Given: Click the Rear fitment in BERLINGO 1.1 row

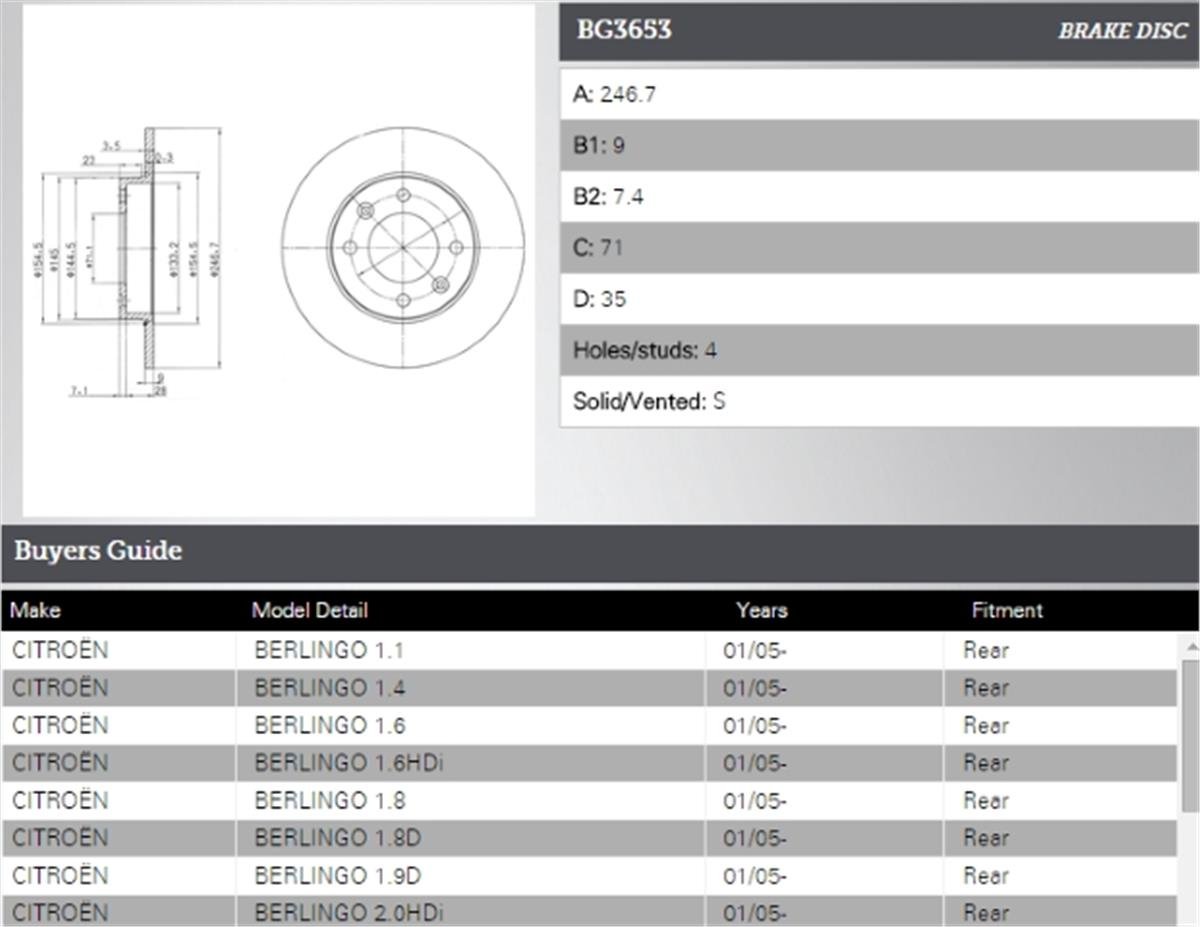Looking at the screenshot, I should click(986, 650).
